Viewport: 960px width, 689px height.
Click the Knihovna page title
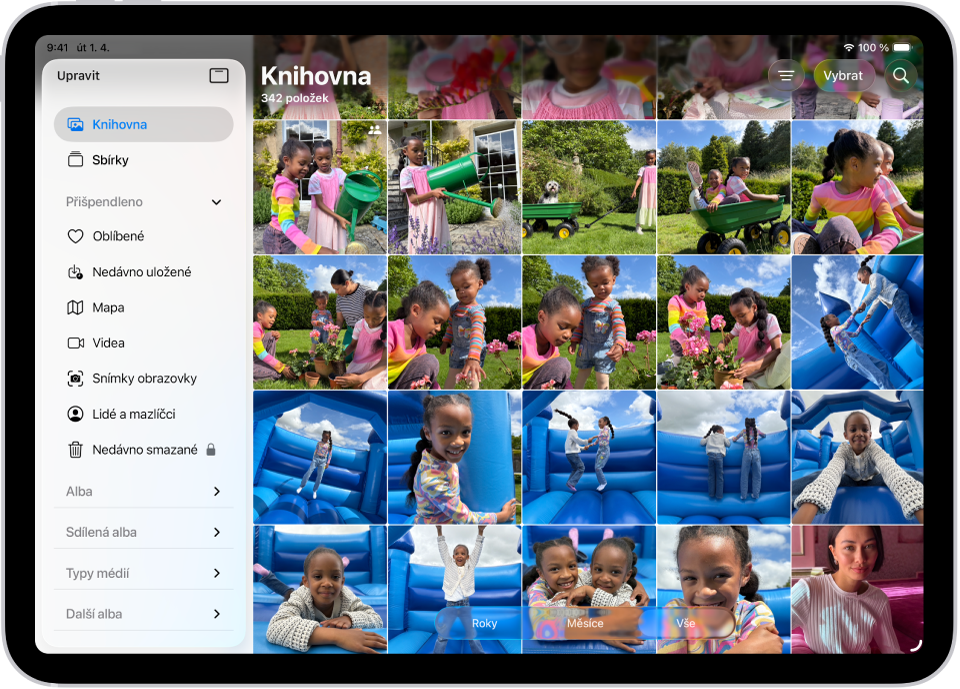316,76
